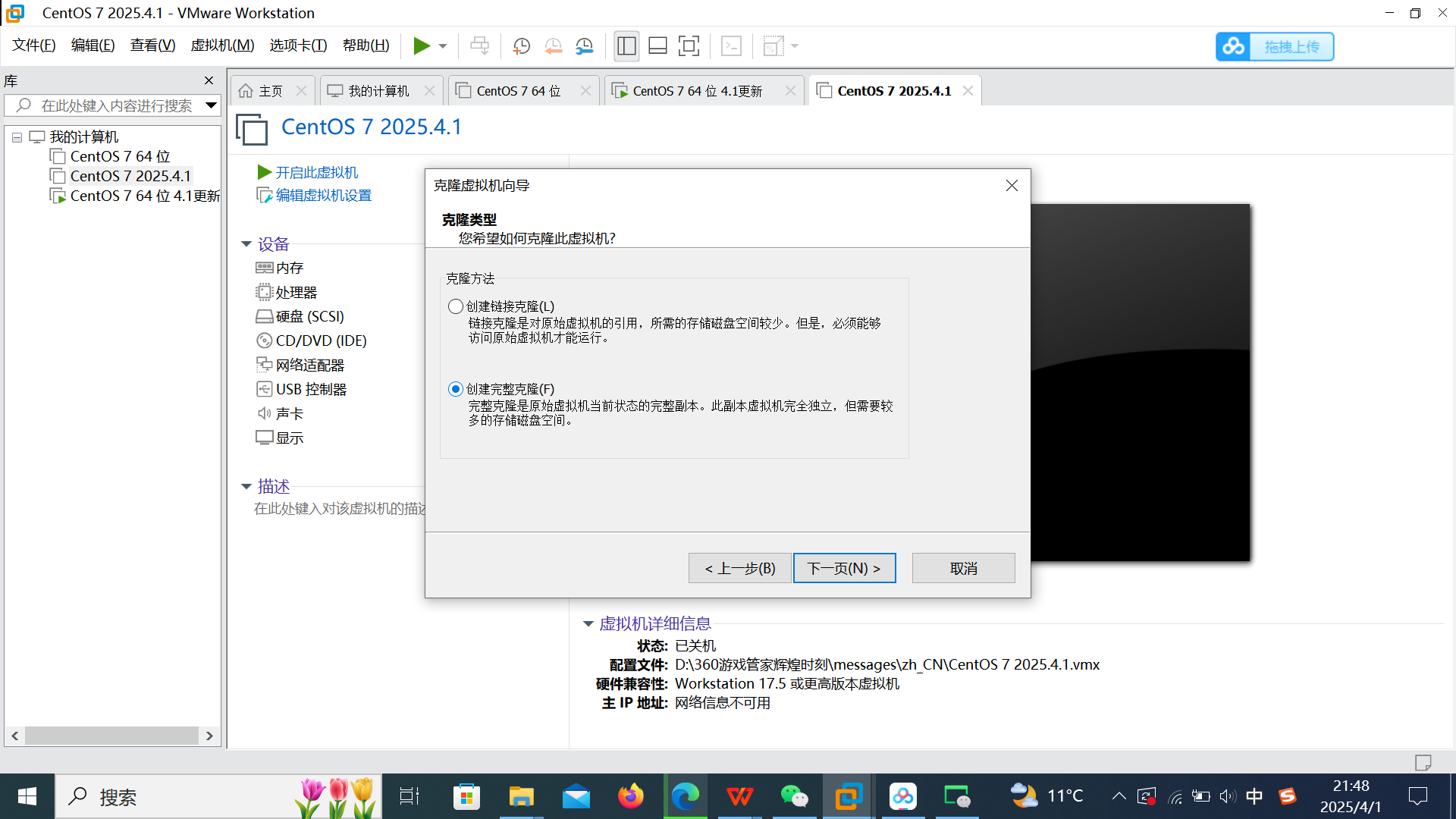Click the 下一页(N) button
The image size is (1456, 819).
(844, 568)
